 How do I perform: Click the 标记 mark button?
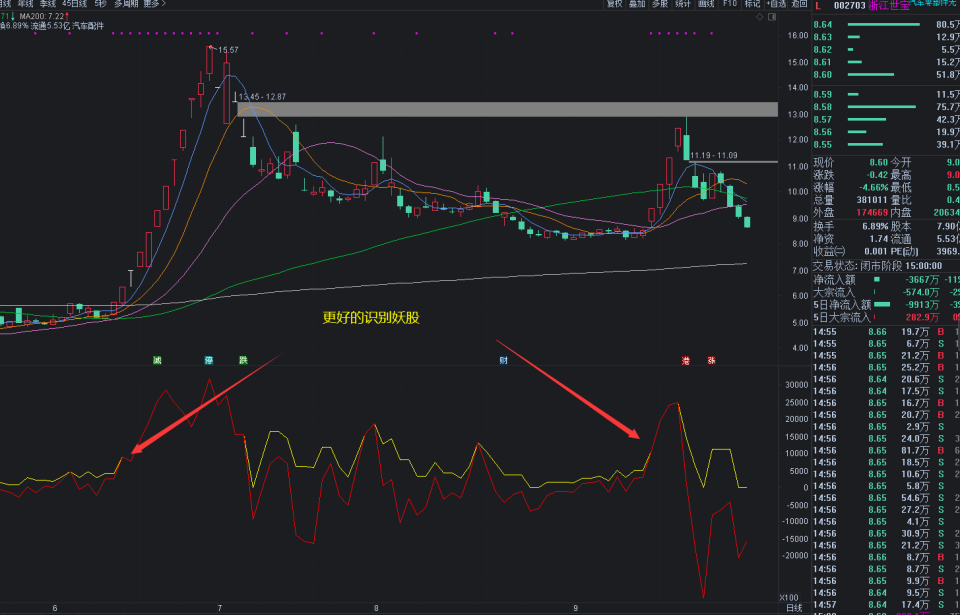pos(752,4)
